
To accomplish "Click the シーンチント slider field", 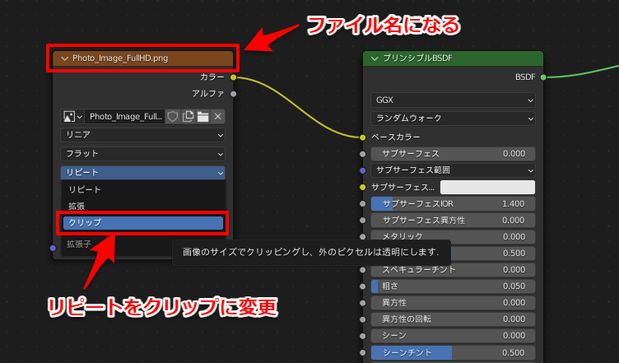I will [x=453, y=352].
